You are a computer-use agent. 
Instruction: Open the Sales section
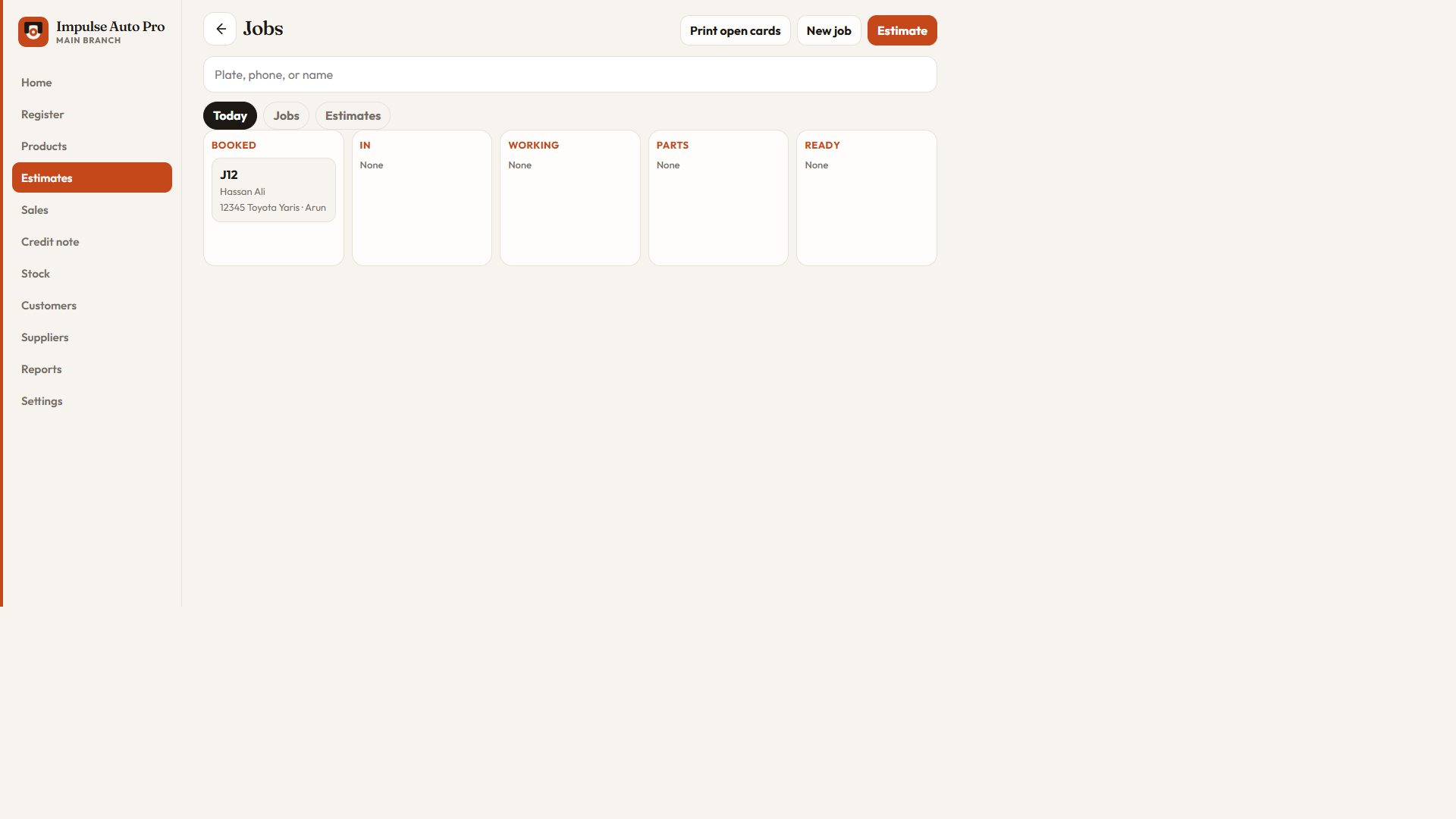(x=92, y=209)
